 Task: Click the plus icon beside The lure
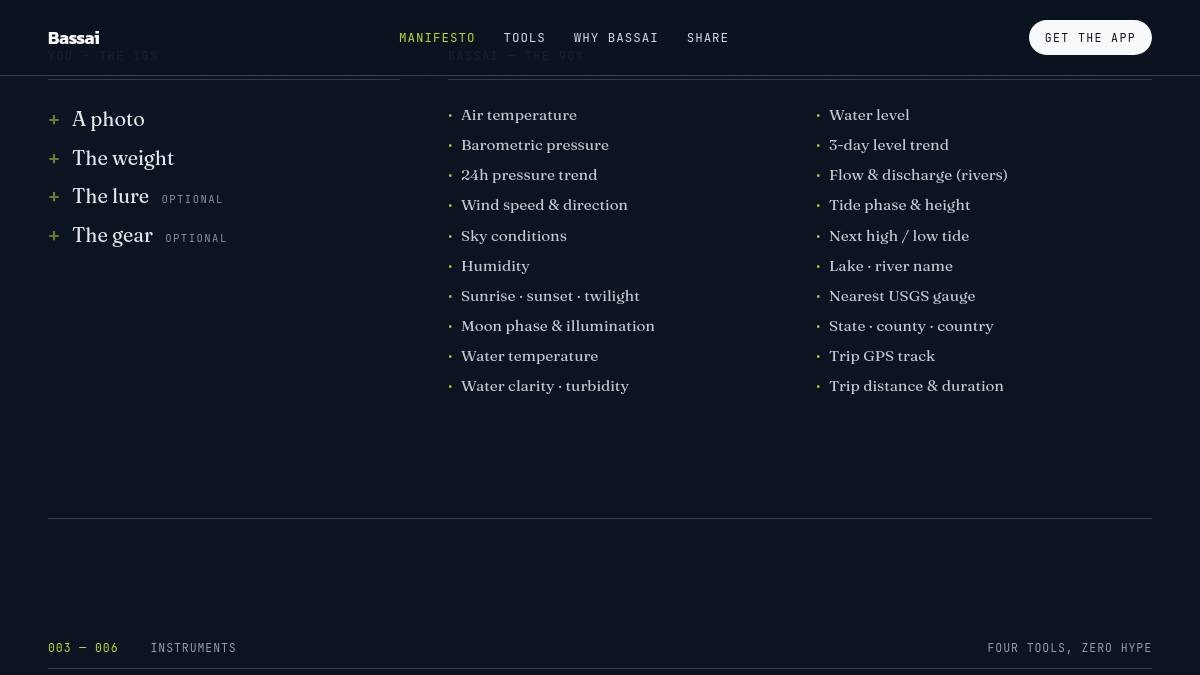pos(54,197)
